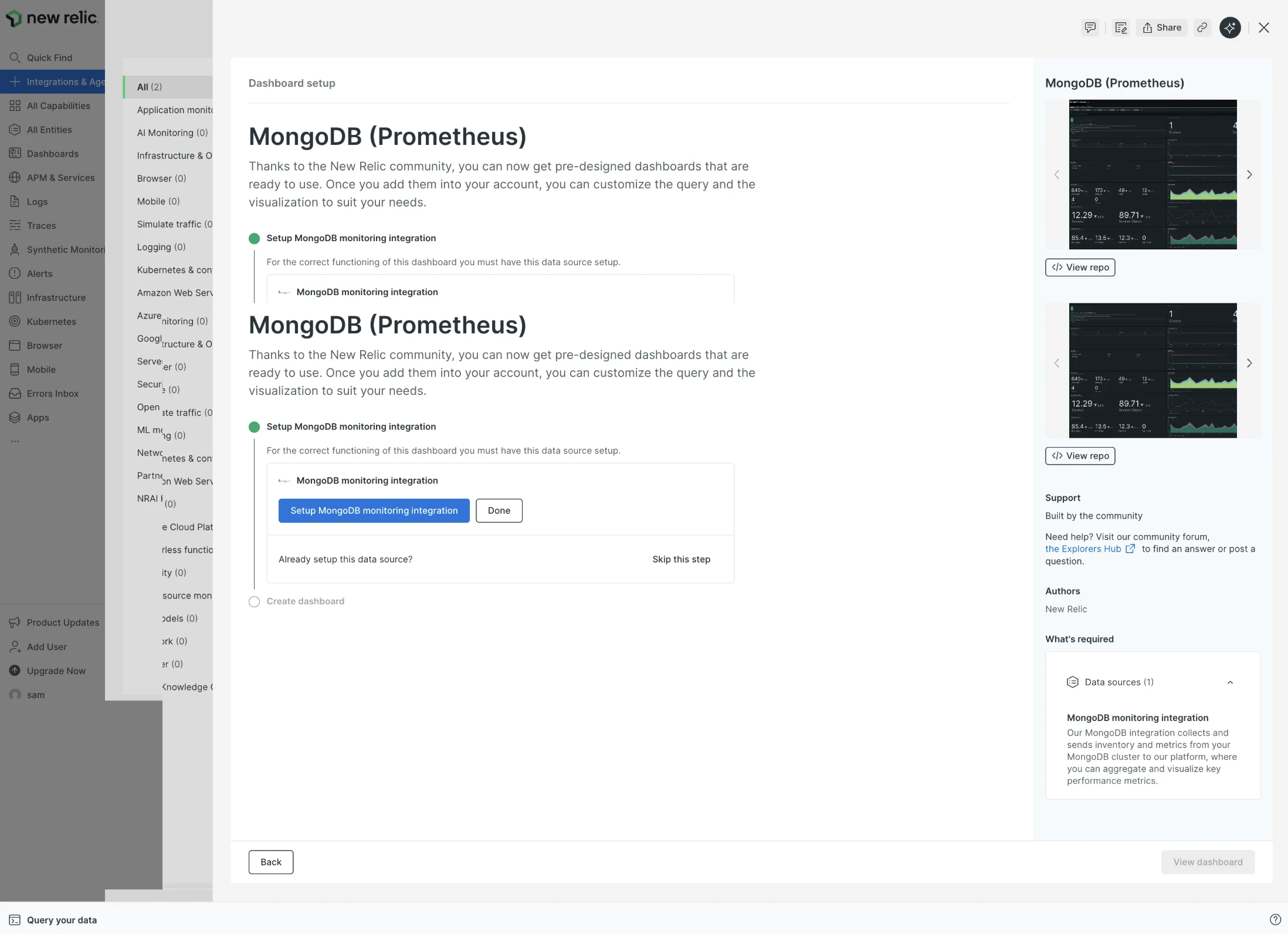
Task: Click Add User in sidebar
Action: (x=38, y=647)
